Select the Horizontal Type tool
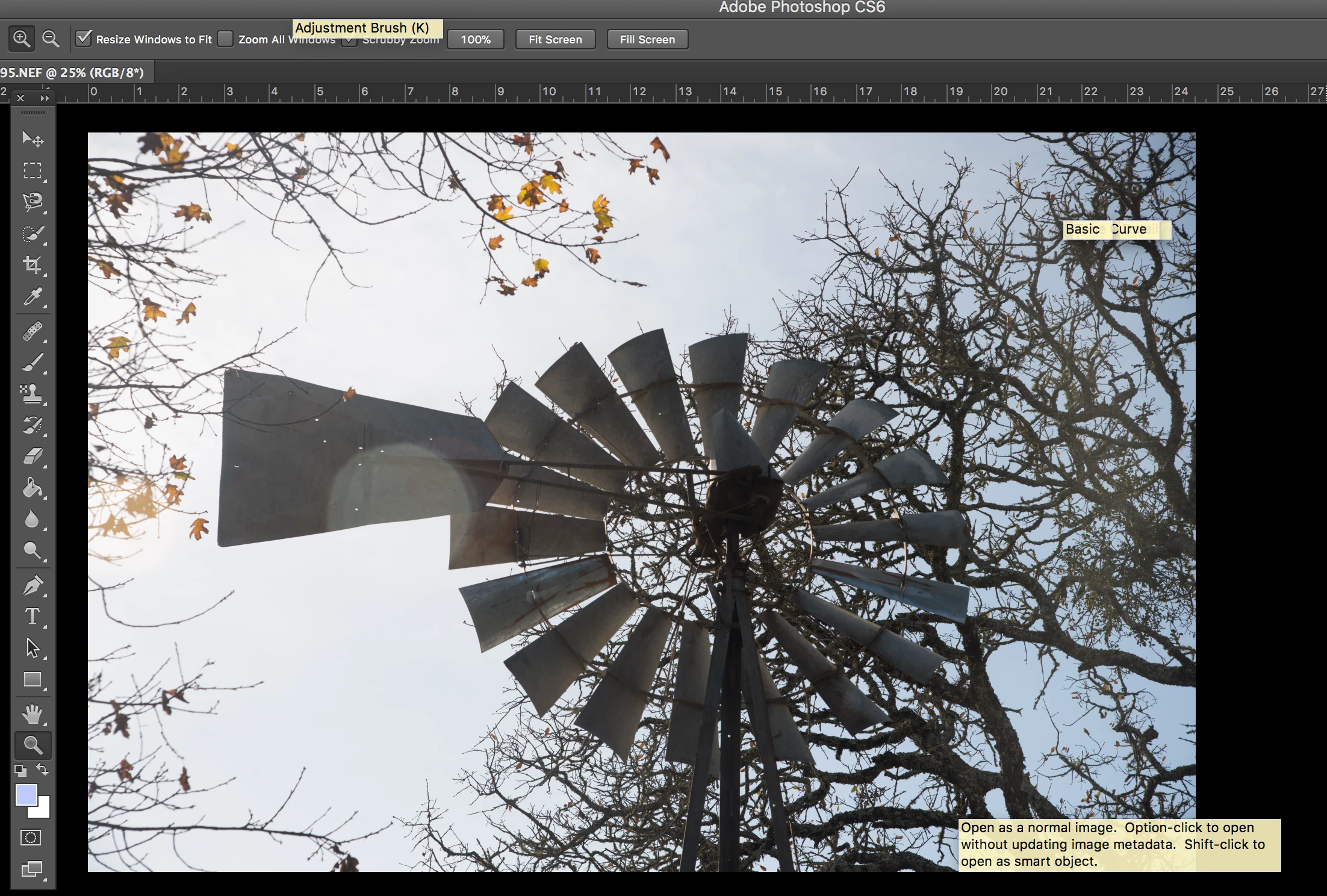 pyautogui.click(x=32, y=616)
